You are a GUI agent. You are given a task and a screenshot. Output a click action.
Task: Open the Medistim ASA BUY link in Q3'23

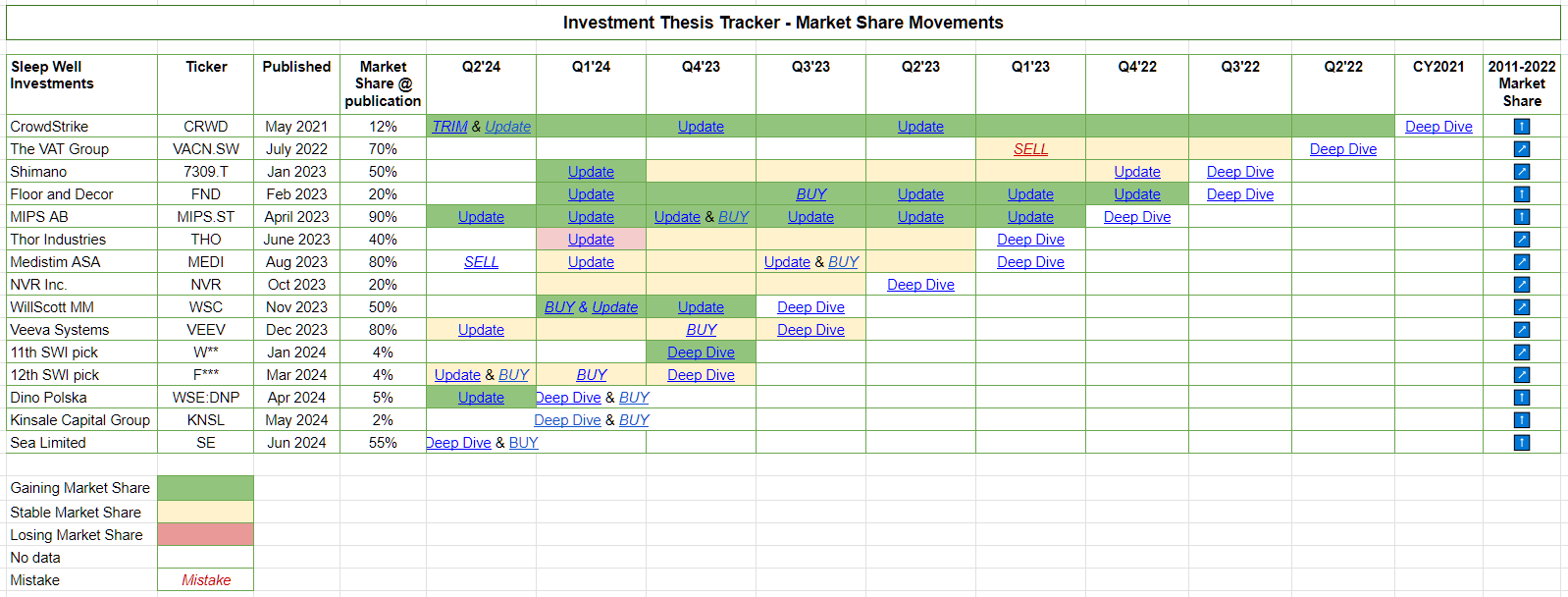(843, 262)
